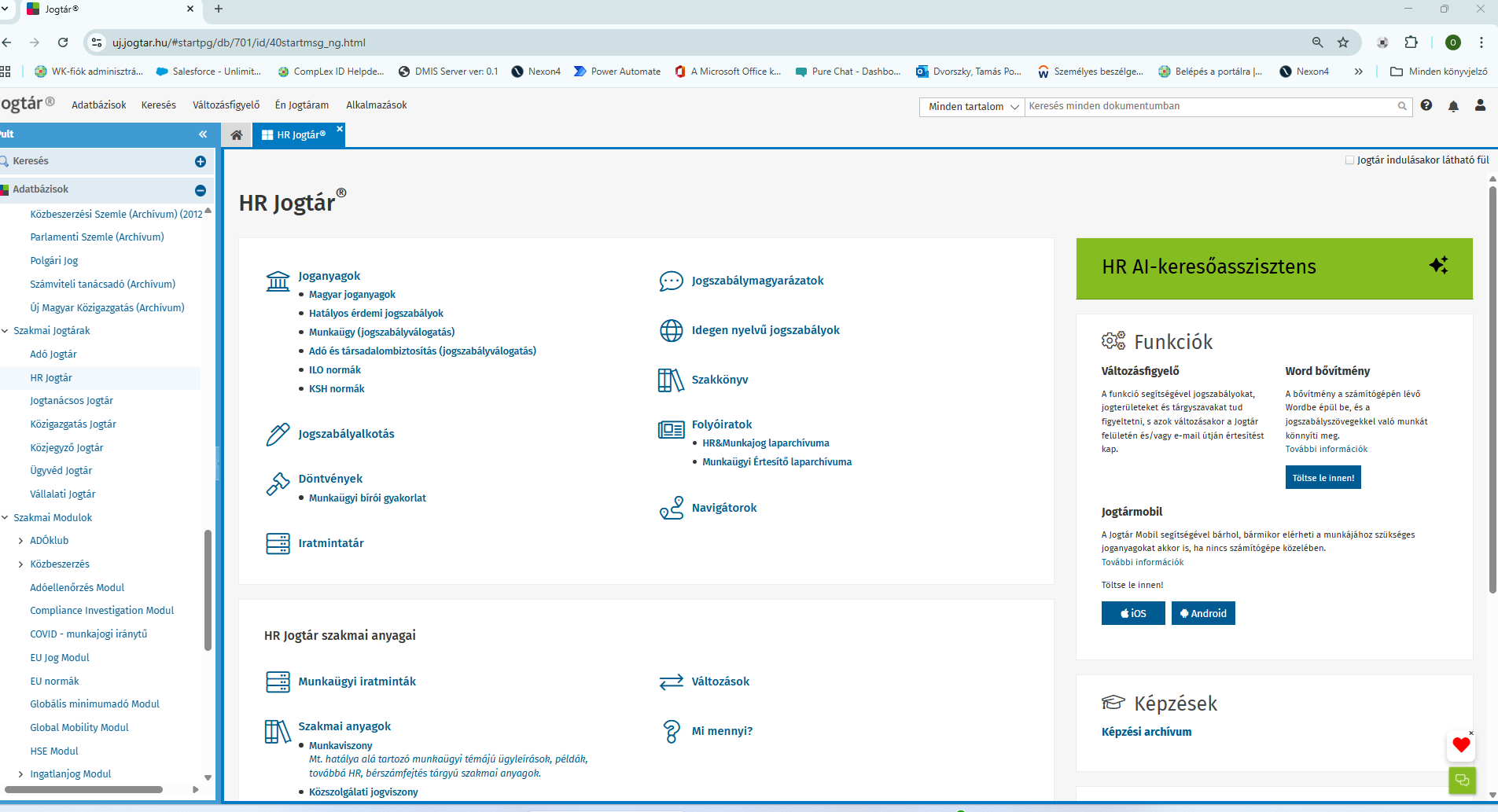The width and height of the screenshot is (1498, 812).
Task: Click the 'Töltse le innen!' button
Action: 1323,478
